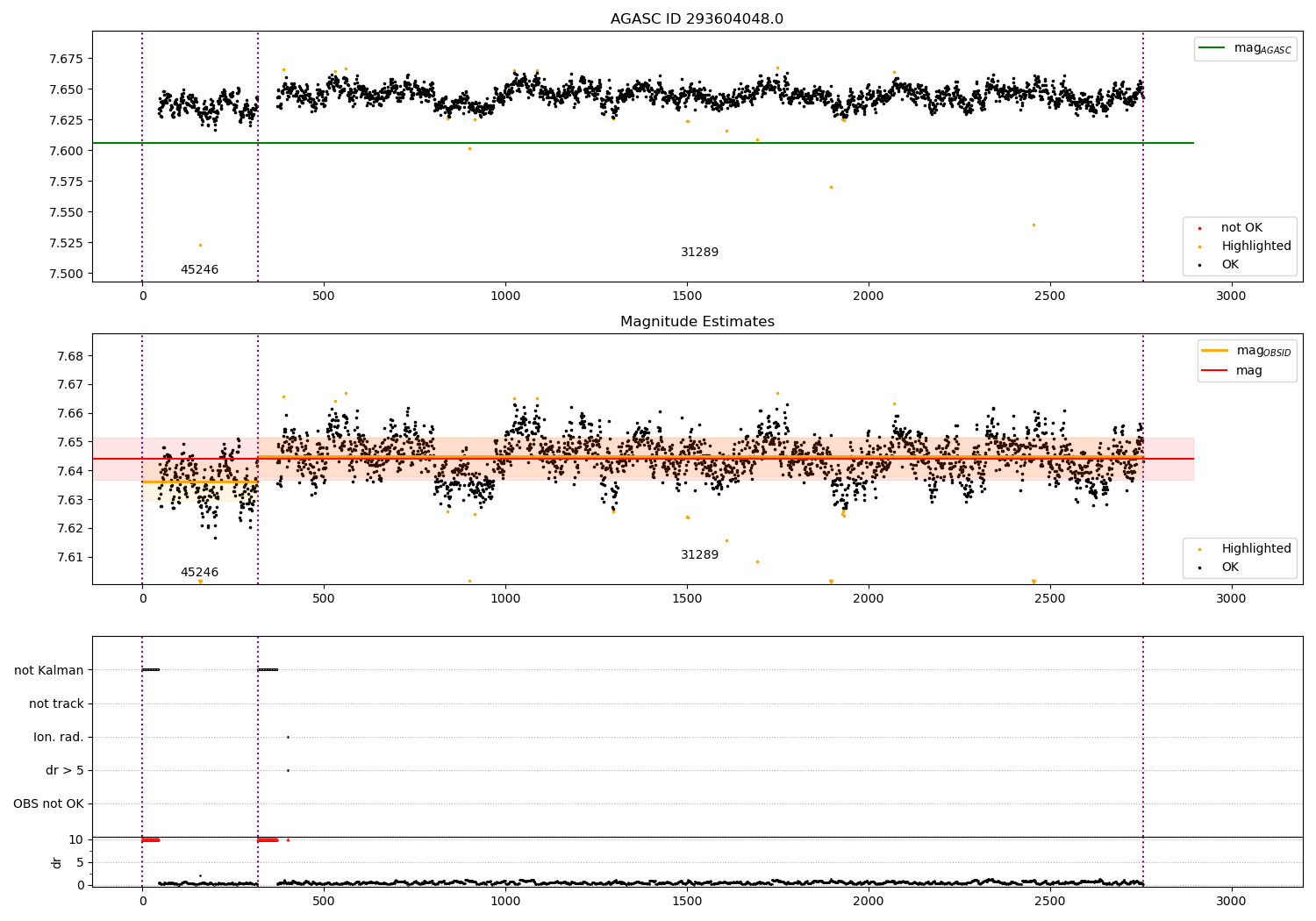Click observation label 31289 in Magnitude Estimates plot

pyautogui.click(x=699, y=555)
